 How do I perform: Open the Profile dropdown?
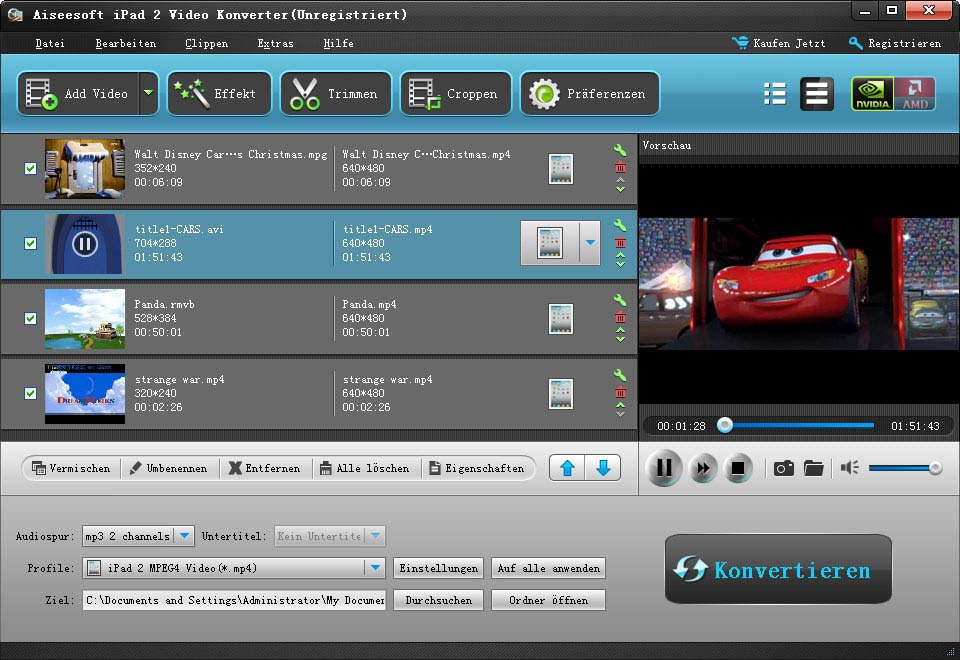click(x=234, y=568)
